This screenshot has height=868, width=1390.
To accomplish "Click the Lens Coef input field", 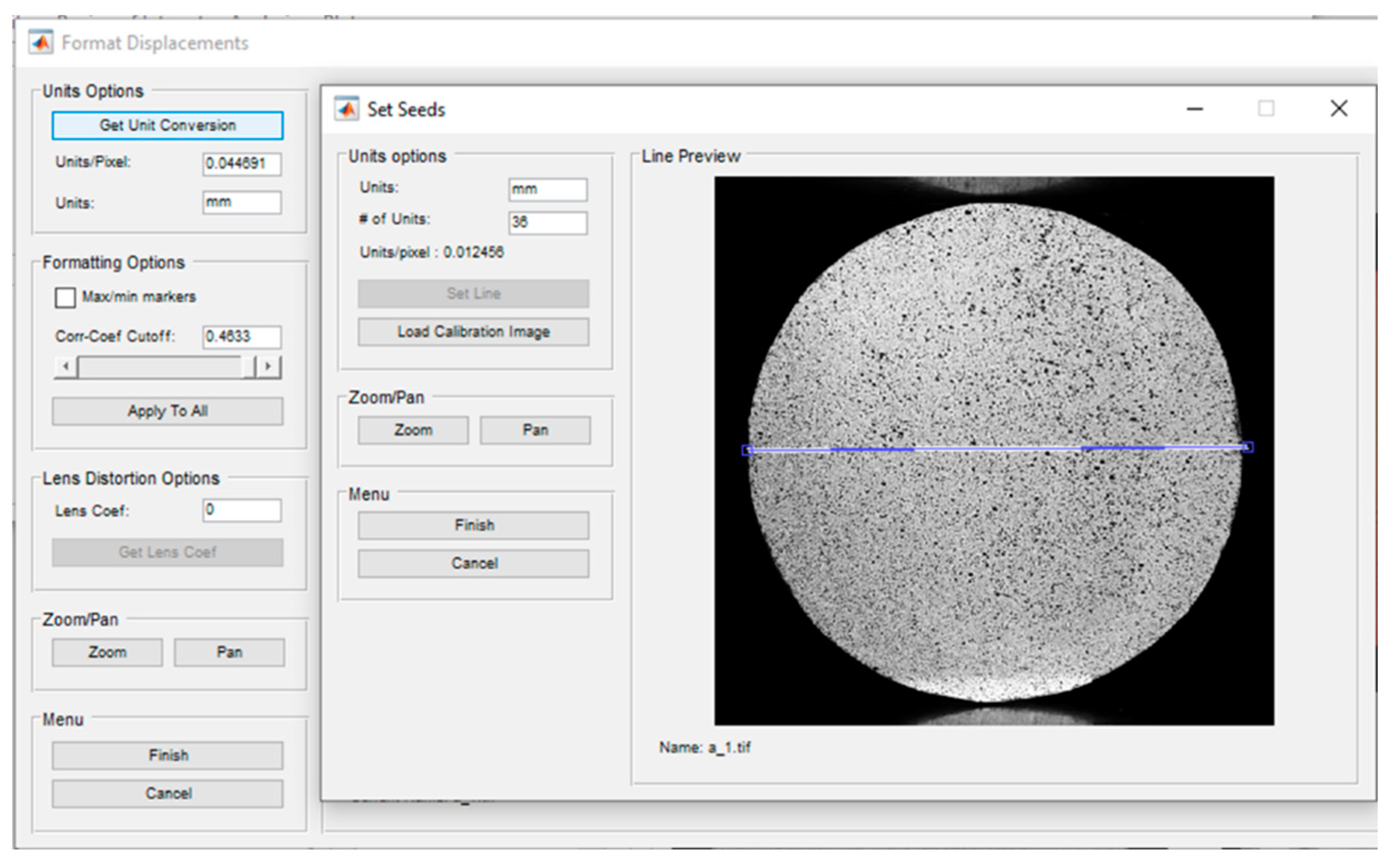I will (x=242, y=510).
